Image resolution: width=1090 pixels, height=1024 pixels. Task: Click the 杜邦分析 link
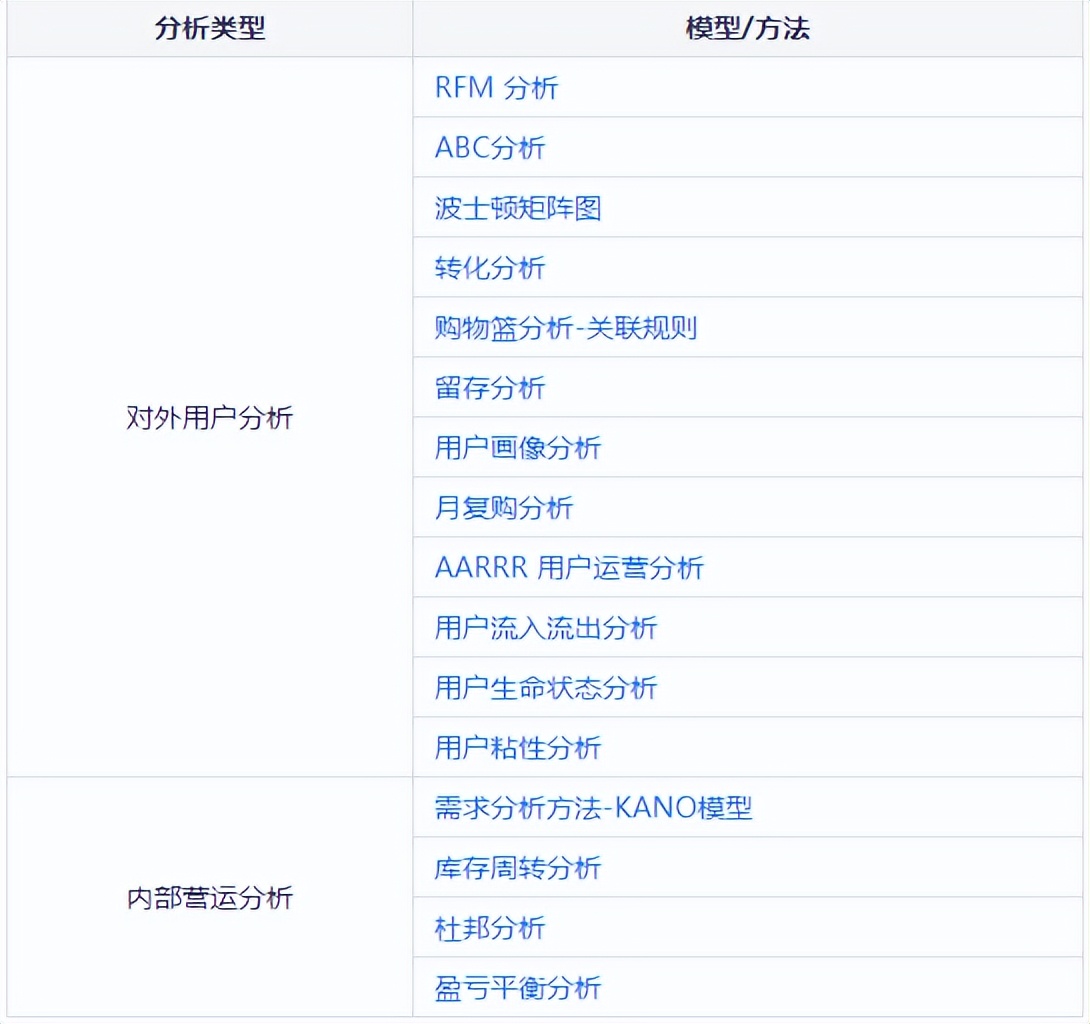490,927
